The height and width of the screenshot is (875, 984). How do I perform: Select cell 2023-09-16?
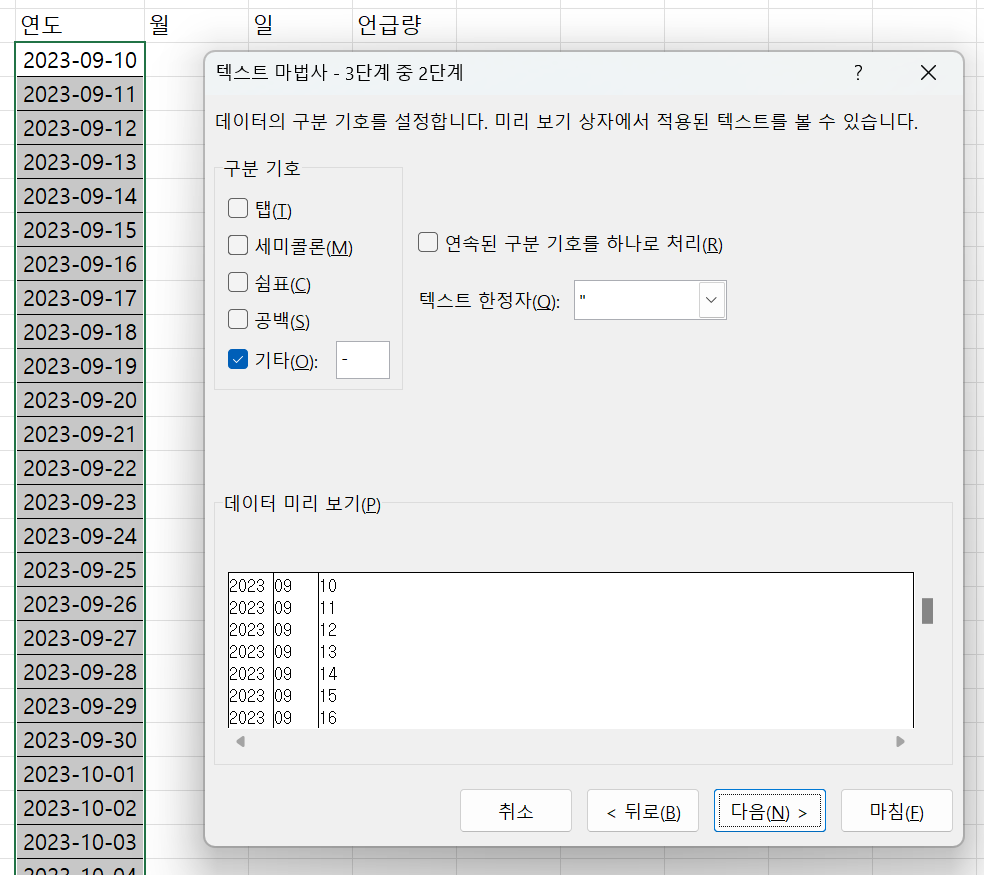[x=80, y=264]
